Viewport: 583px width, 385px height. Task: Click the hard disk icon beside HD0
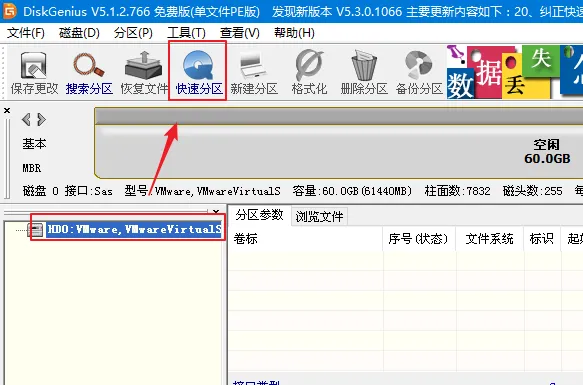36,230
